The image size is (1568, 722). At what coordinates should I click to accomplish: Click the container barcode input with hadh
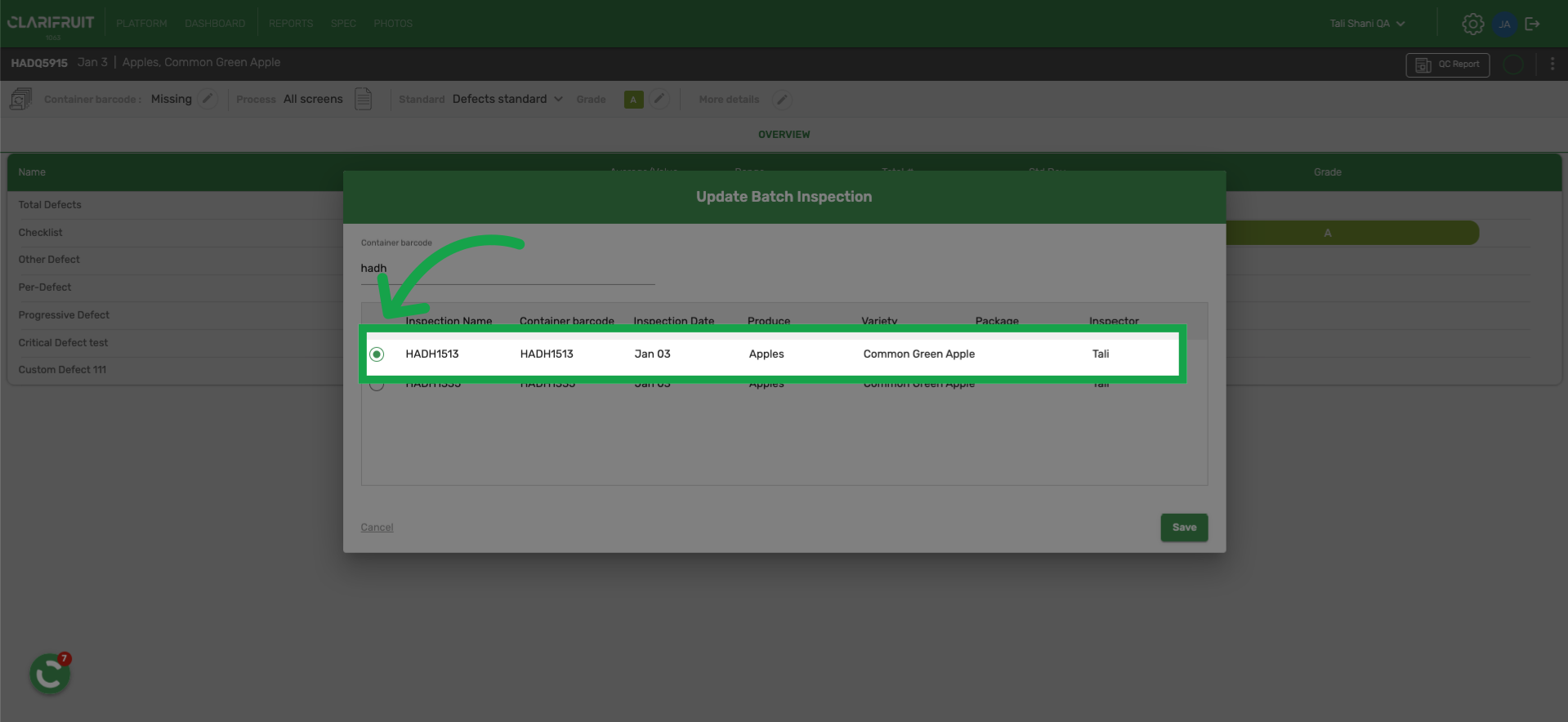(507, 269)
